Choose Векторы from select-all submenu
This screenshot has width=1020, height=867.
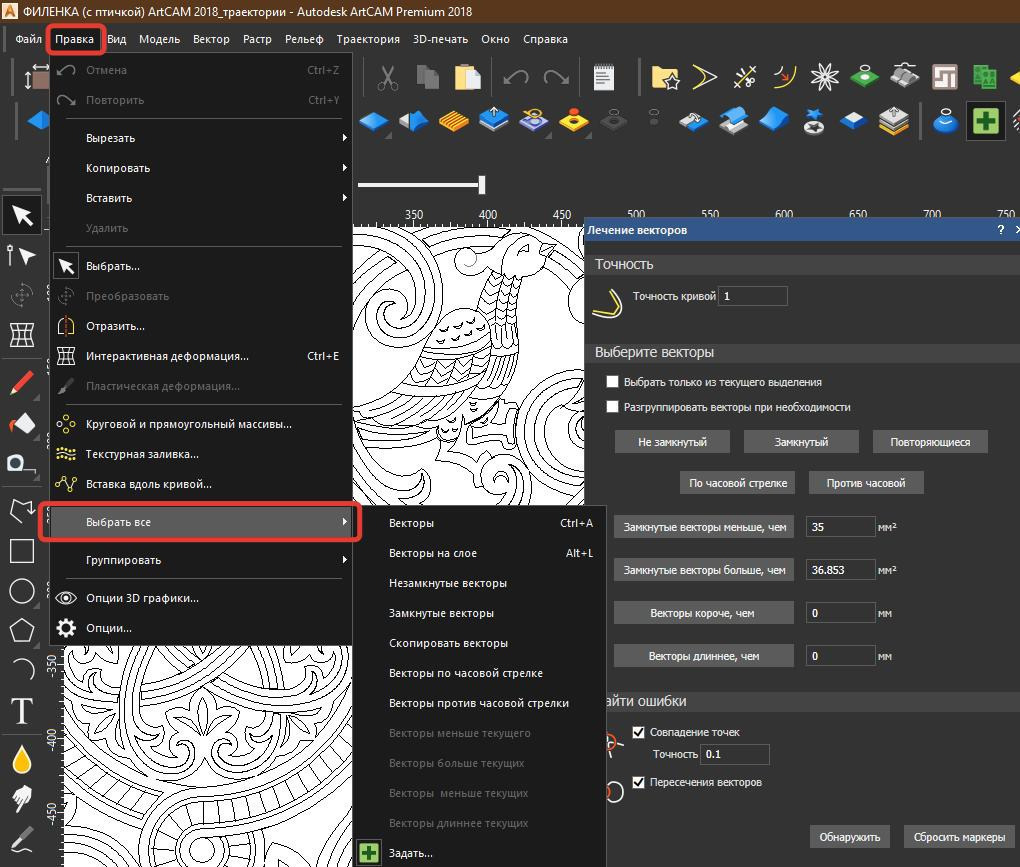coord(480,523)
